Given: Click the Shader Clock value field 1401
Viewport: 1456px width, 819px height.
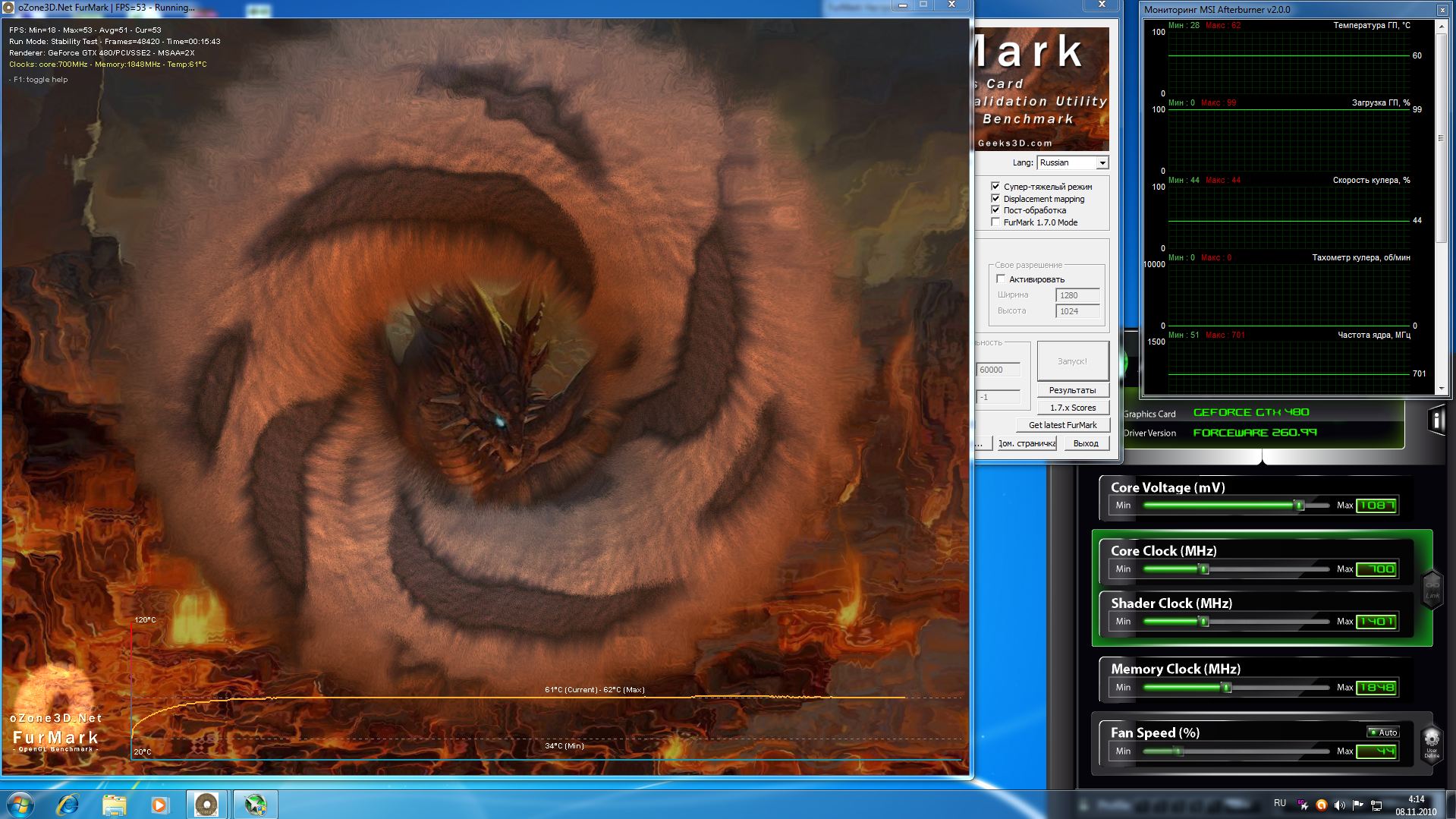Looking at the screenshot, I should point(1376,621).
